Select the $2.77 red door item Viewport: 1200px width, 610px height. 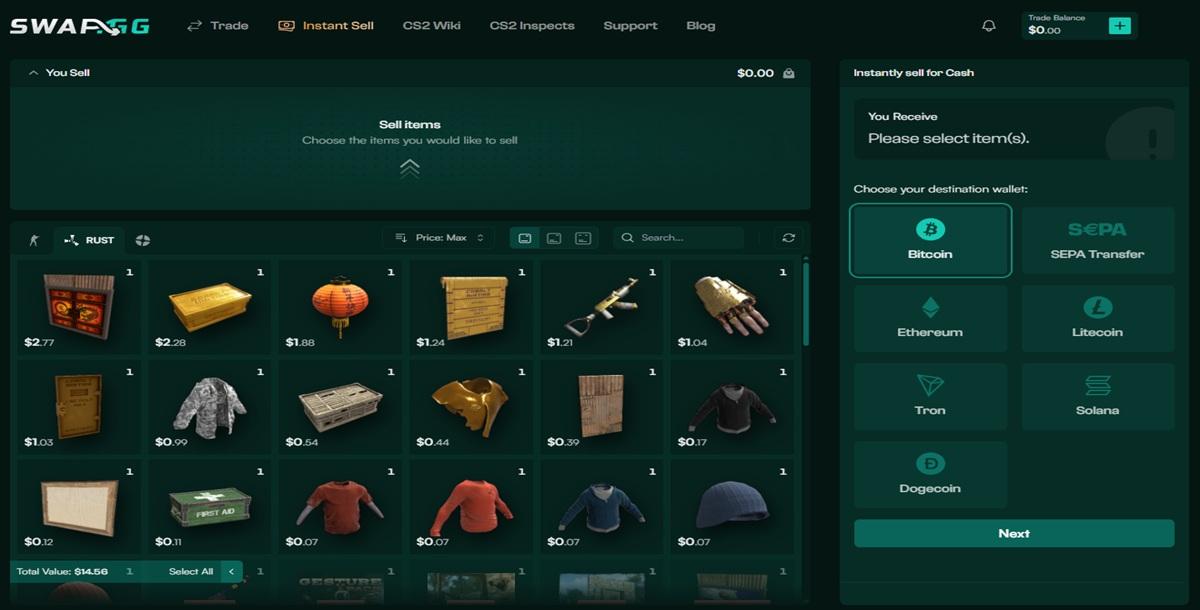point(79,307)
